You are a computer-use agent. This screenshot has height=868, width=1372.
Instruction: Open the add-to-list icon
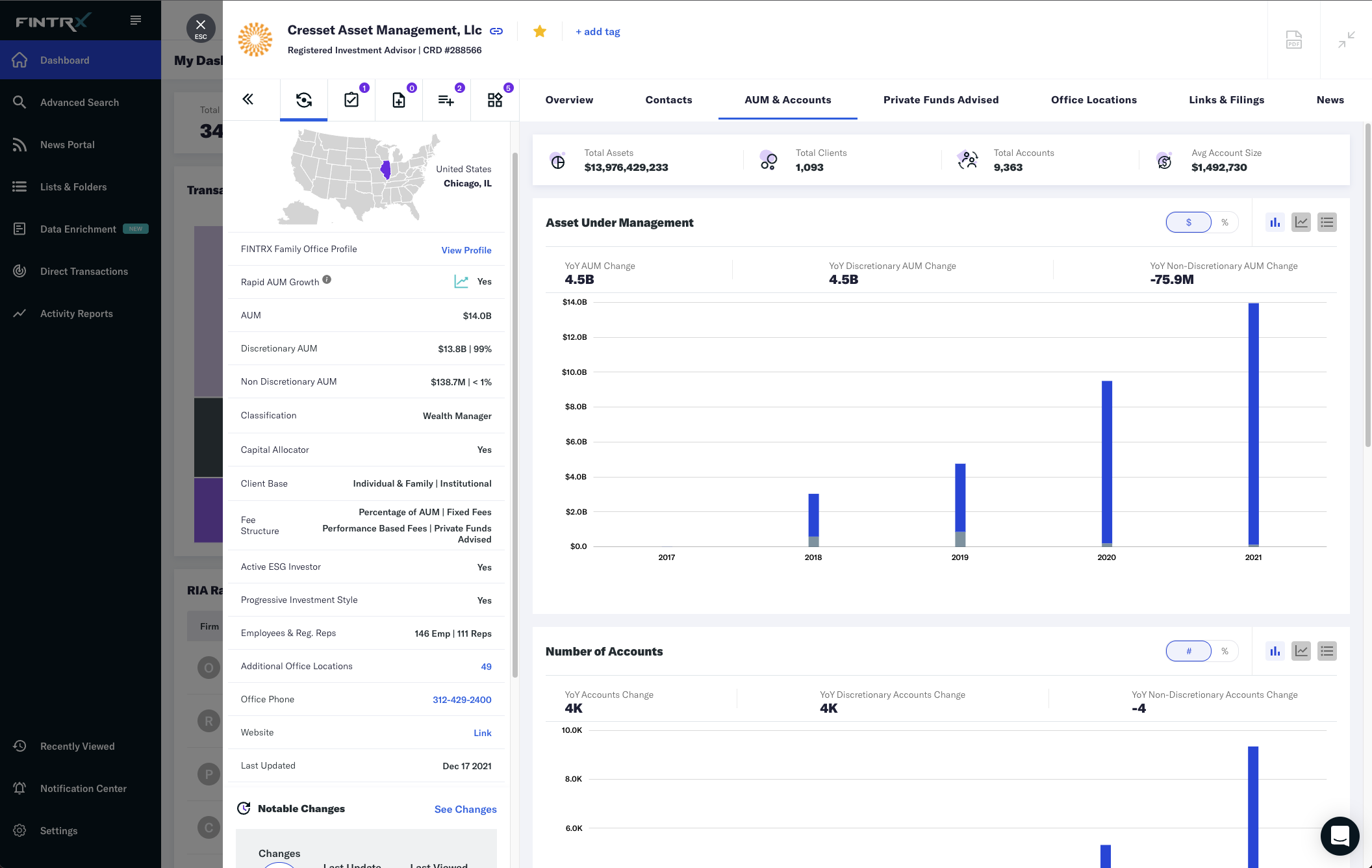coord(446,99)
